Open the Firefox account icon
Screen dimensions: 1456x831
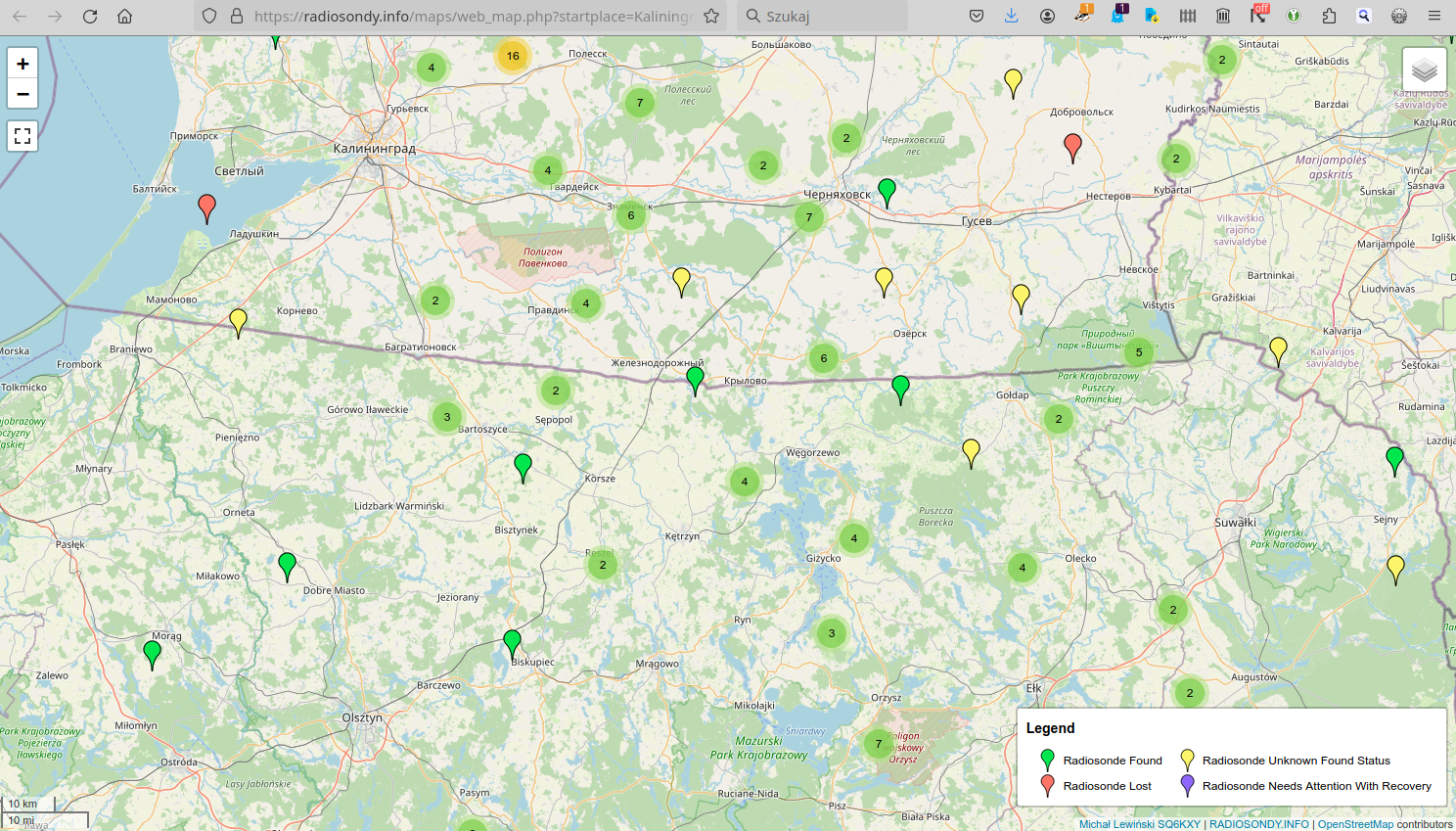[1047, 17]
